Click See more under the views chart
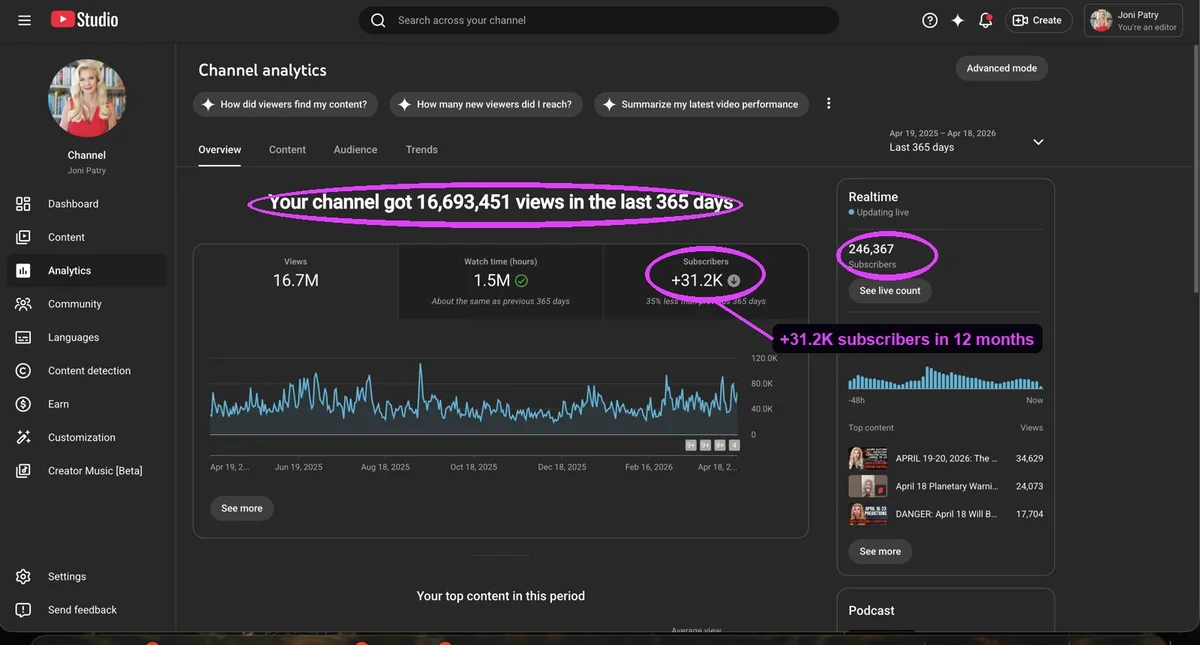This screenshot has height=645, width=1200. point(242,509)
